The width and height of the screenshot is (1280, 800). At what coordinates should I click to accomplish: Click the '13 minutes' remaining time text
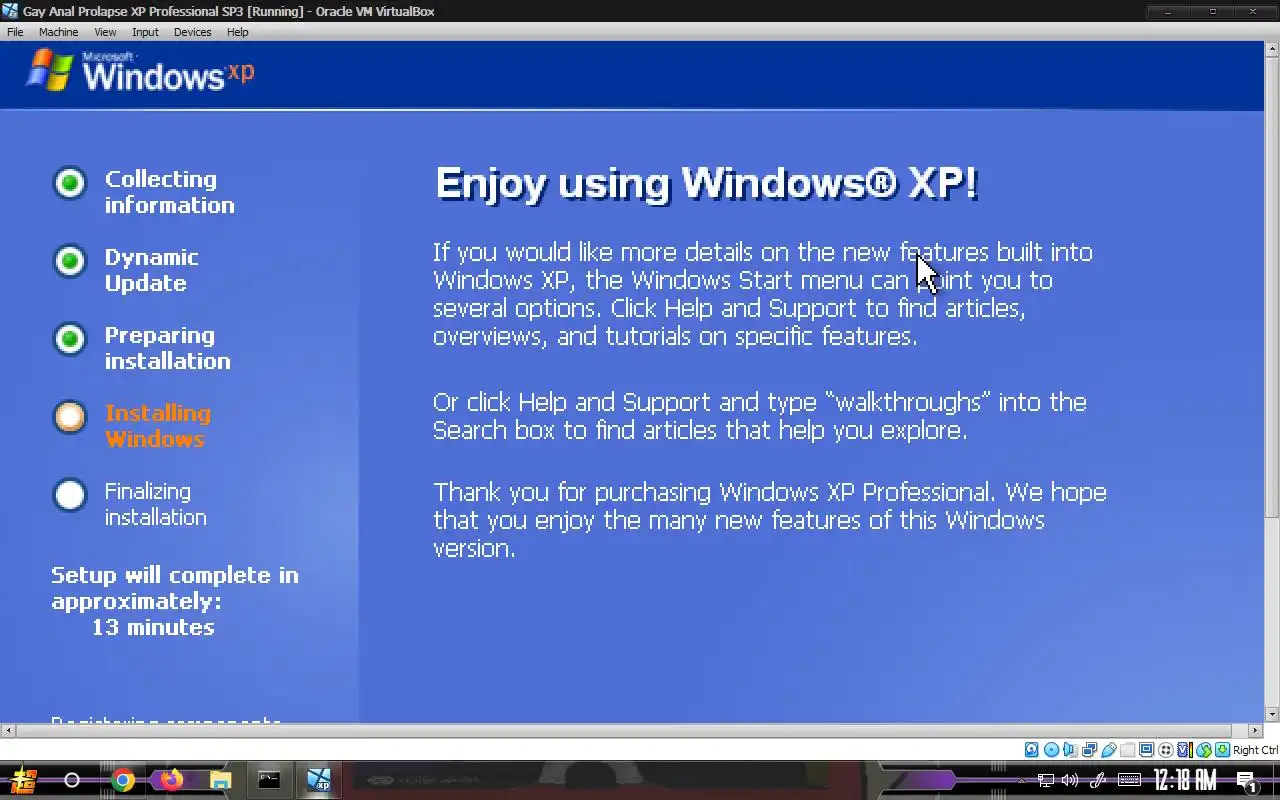pos(153,627)
